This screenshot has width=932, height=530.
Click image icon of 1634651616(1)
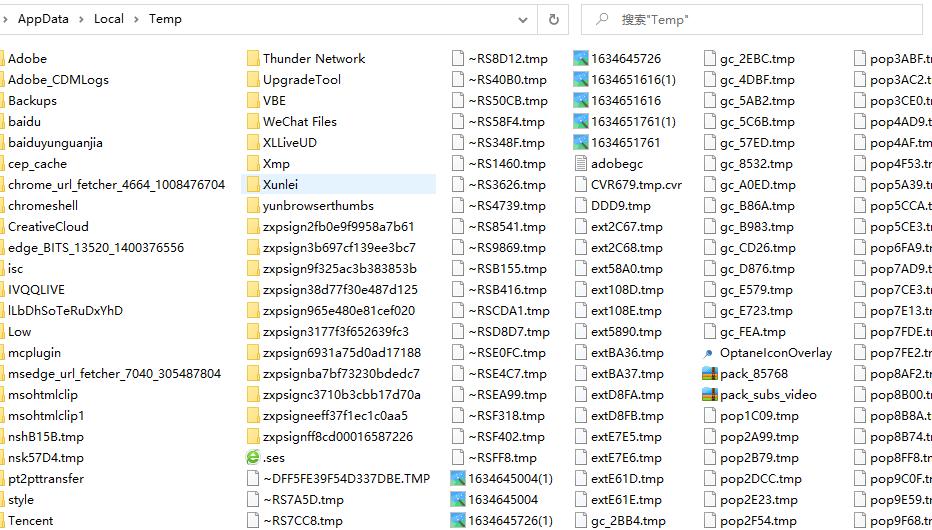580,79
